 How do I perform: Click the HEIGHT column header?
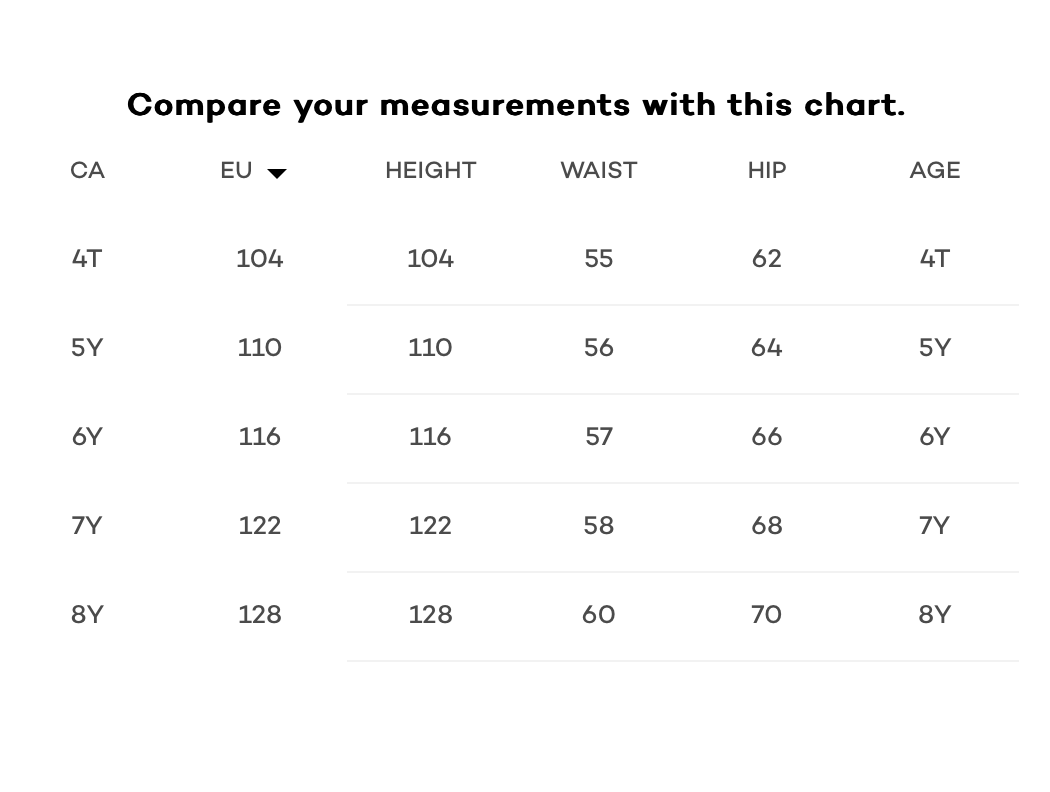431,171
